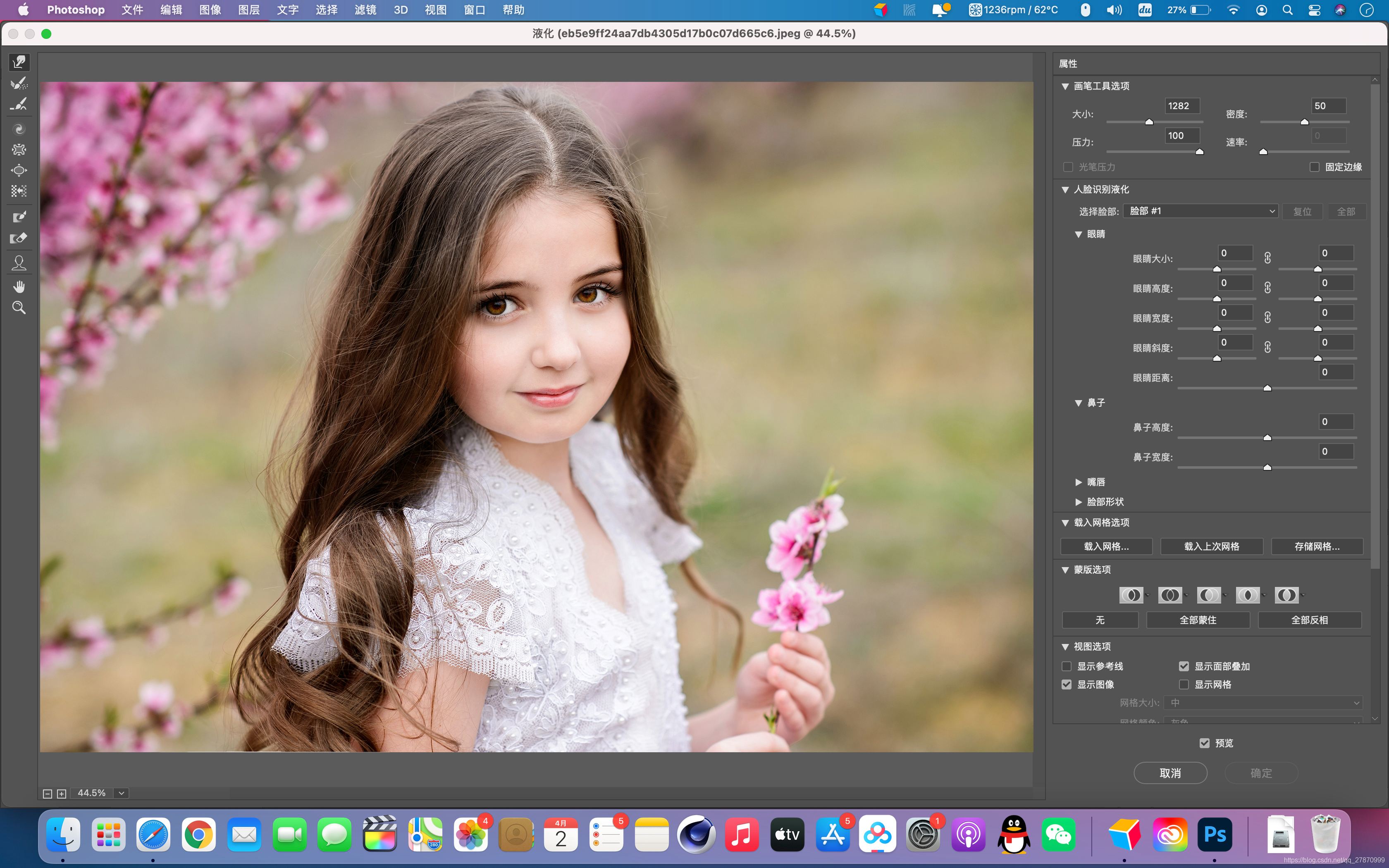Viewport: 1389px width, 868px height.
Task: Click the 鼻子高度 slider
Action: [1267, 437]
